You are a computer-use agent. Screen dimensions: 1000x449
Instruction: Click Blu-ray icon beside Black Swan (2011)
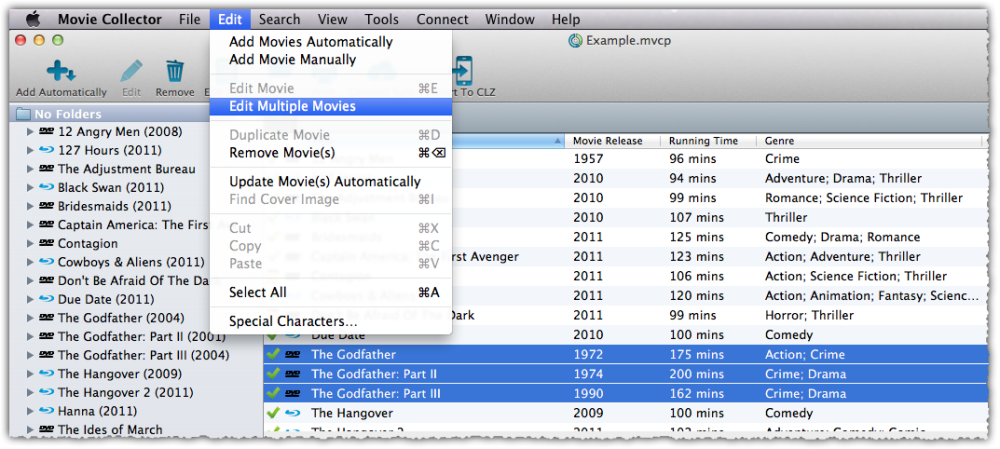point(47,188)
